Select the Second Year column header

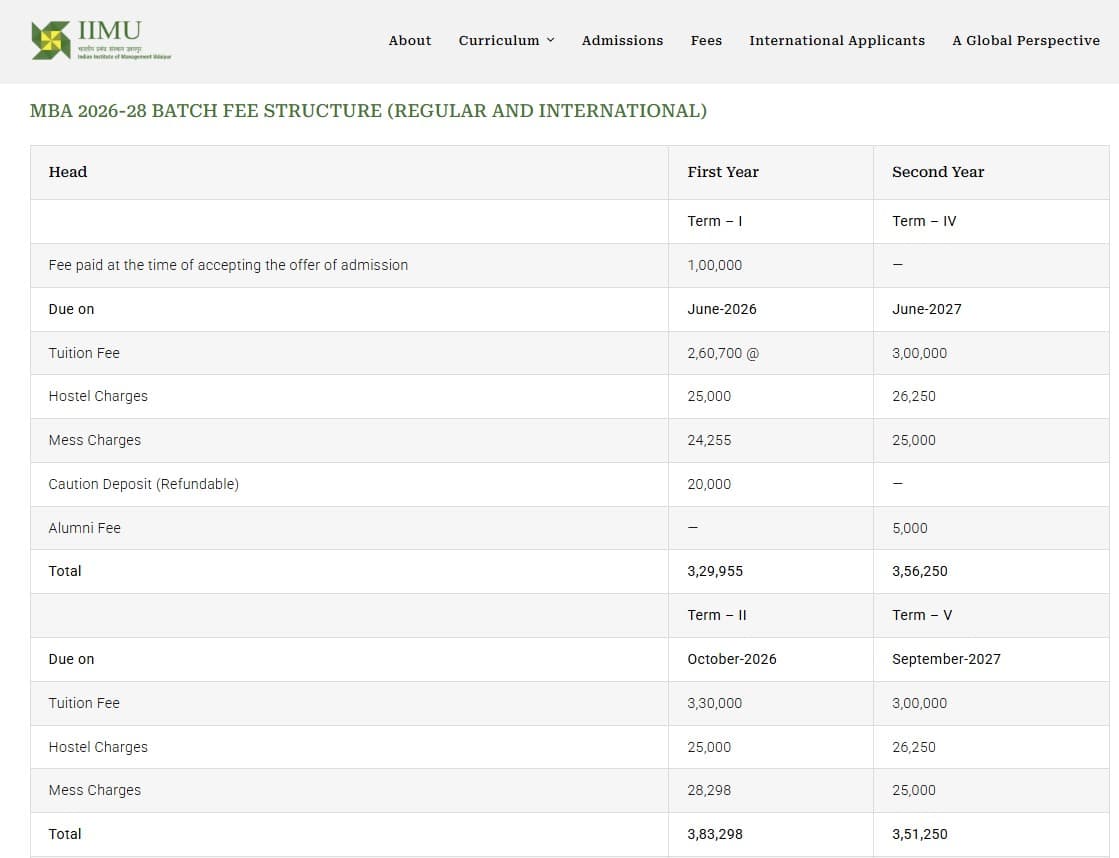coord(938,172)
